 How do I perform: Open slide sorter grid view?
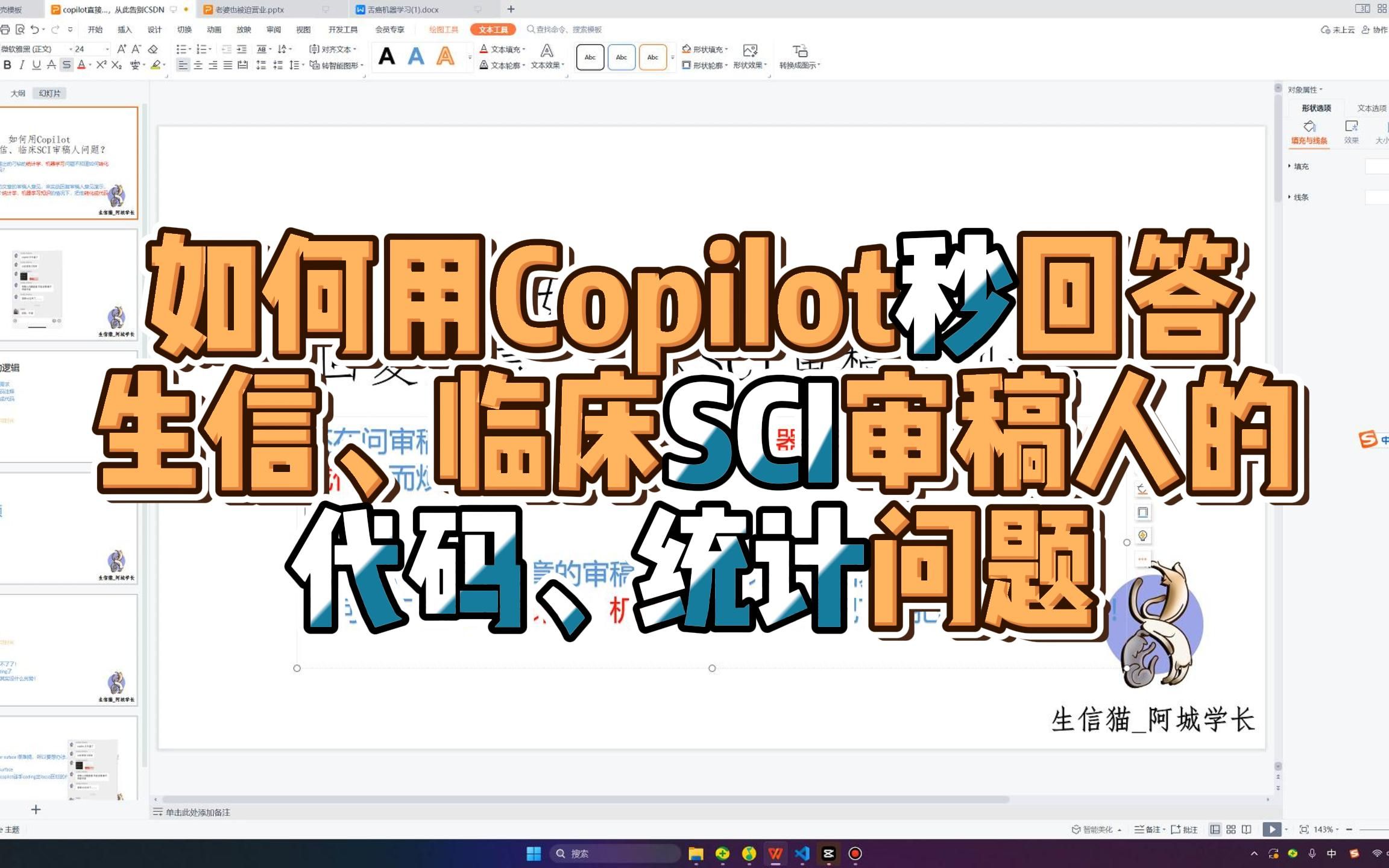(x=1231, y=829)
